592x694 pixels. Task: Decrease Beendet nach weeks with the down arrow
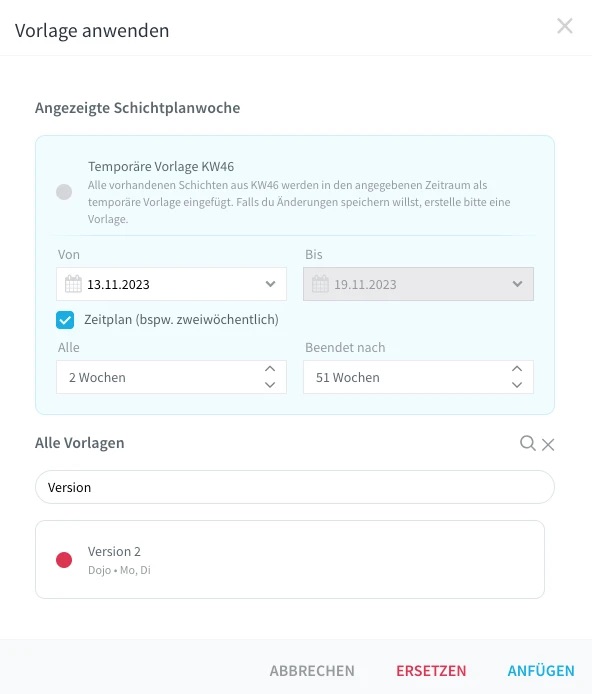(x=517, y=385)
